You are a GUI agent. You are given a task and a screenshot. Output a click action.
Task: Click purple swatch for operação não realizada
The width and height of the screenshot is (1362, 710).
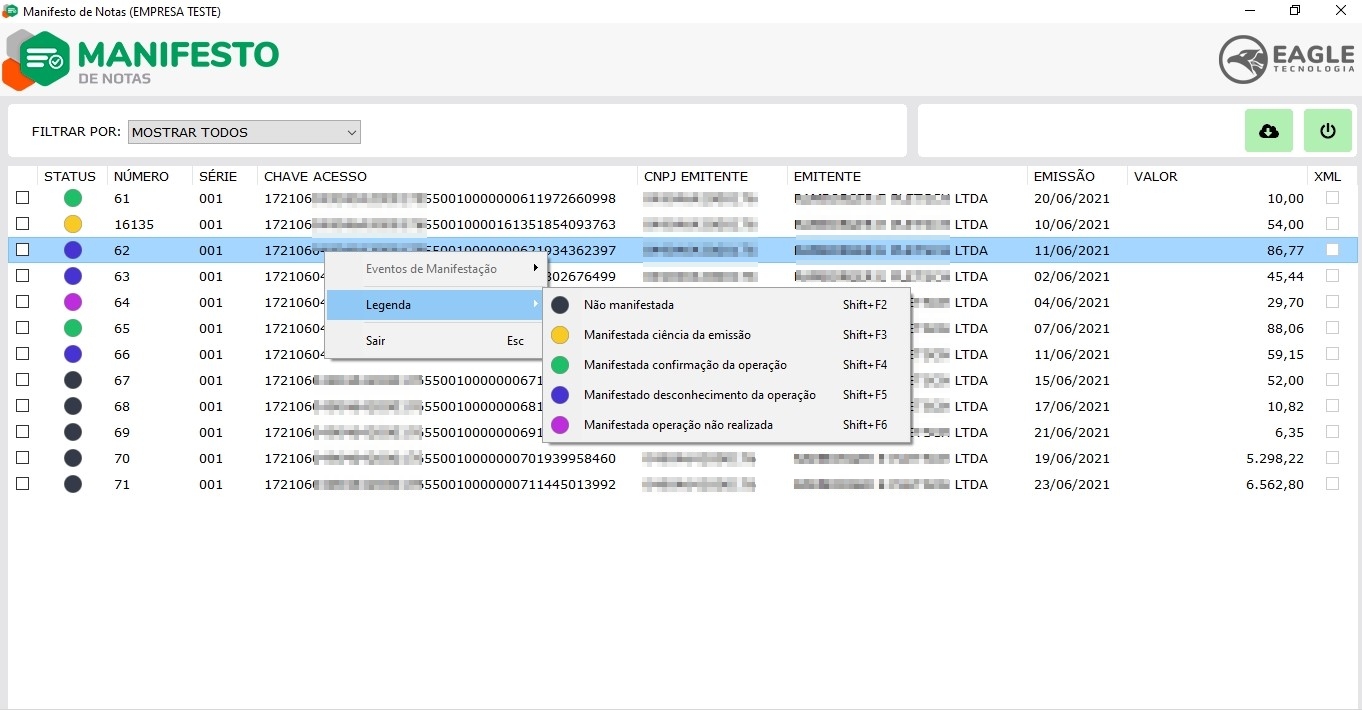tap(560, 425)
